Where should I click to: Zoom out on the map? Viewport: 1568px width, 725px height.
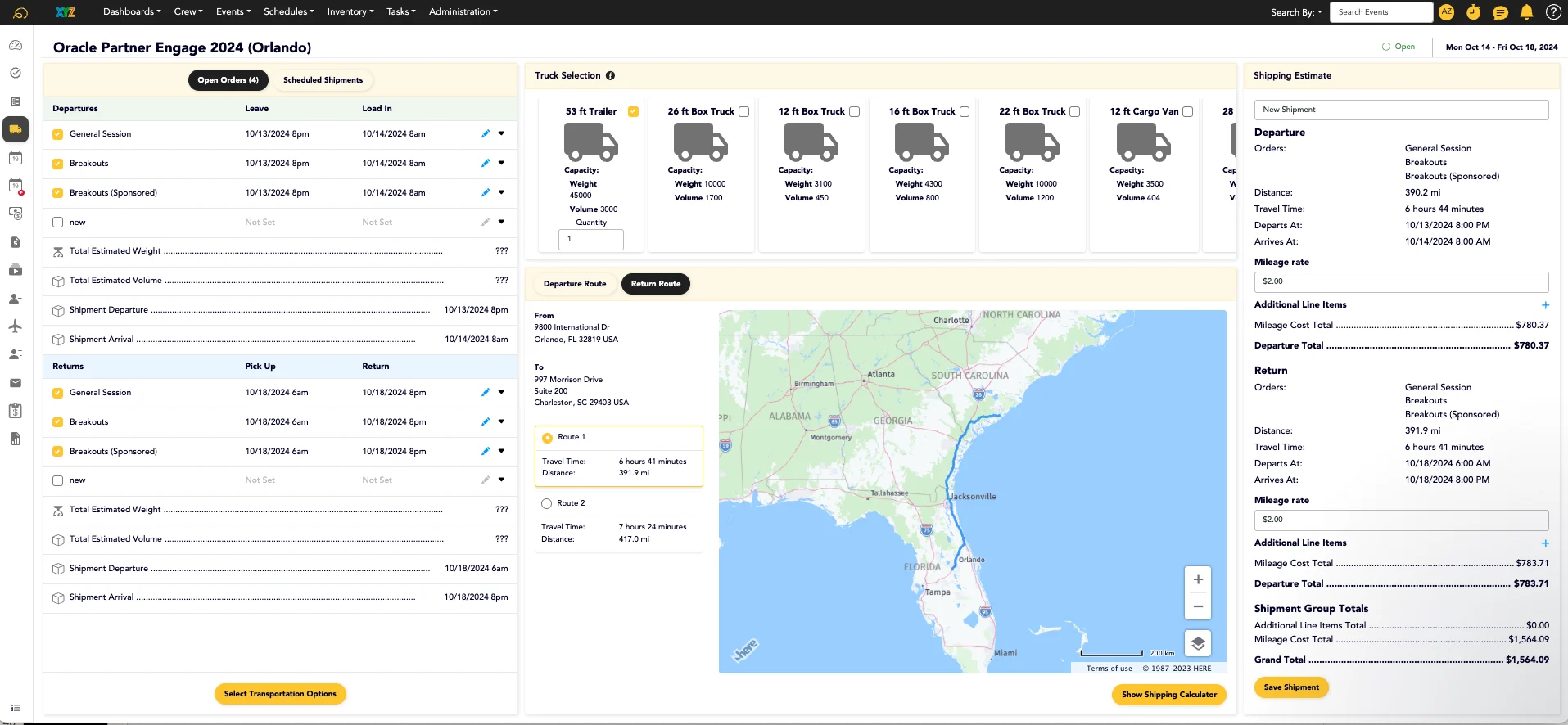pos(1197,606)
